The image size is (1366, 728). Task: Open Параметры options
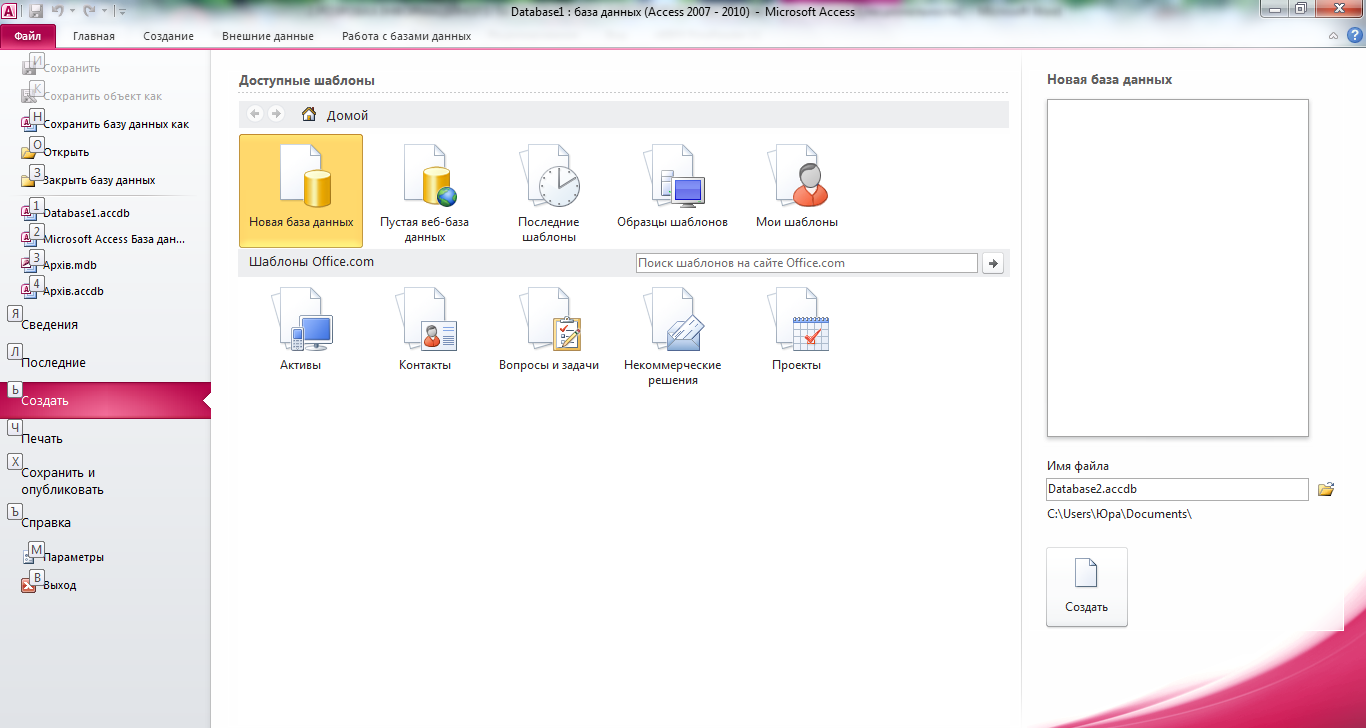[63, 557]
